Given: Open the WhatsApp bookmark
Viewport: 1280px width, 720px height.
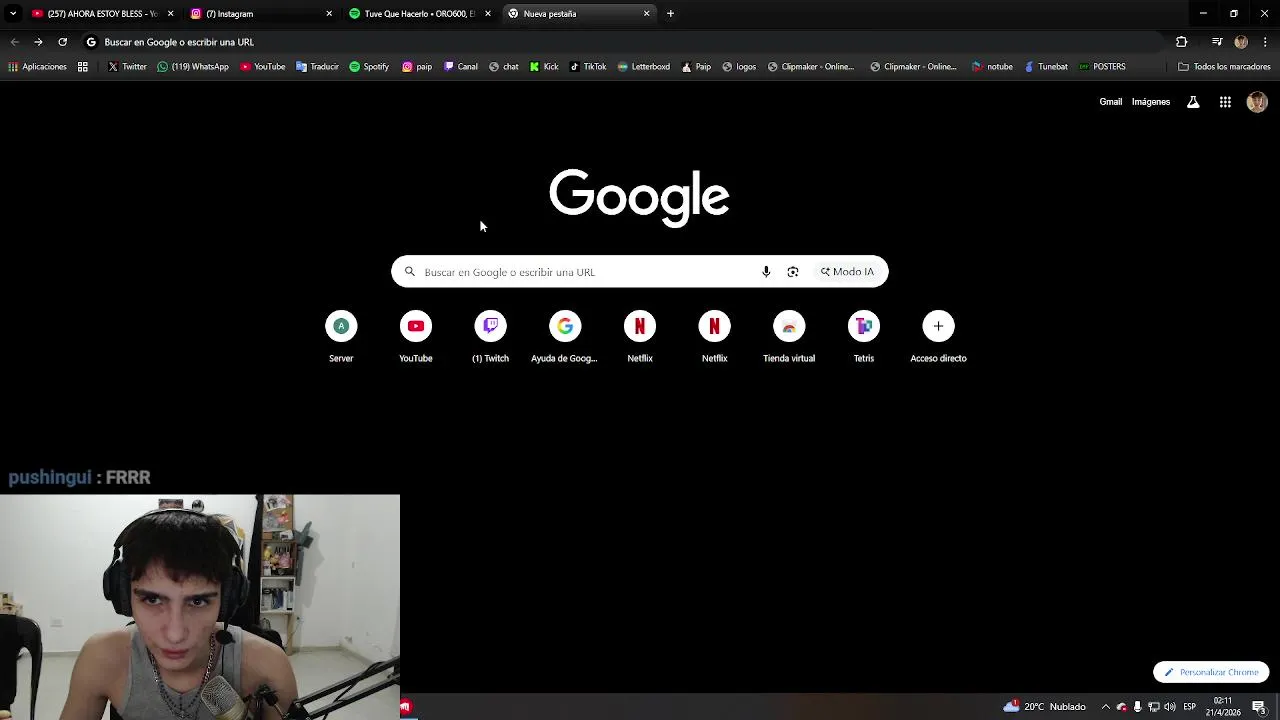Looking at the screenshot, I should [193, 67].
